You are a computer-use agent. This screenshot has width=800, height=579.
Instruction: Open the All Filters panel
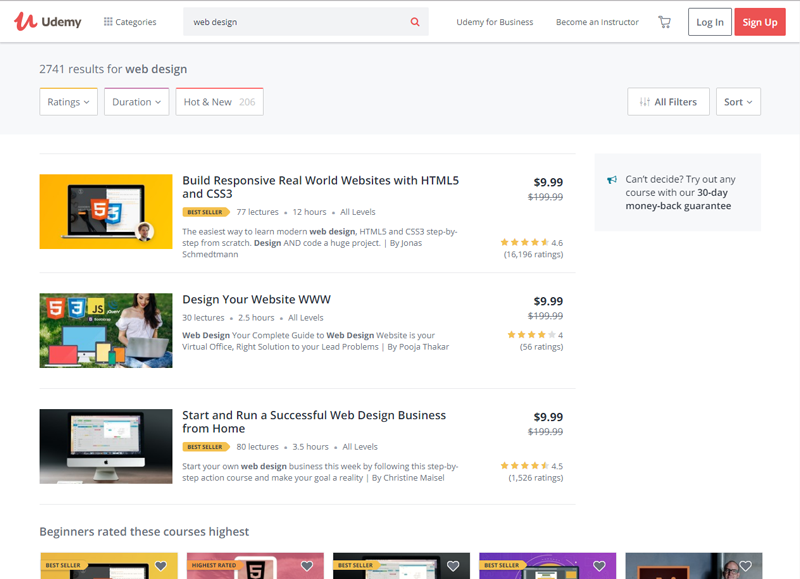click(669, 102)
